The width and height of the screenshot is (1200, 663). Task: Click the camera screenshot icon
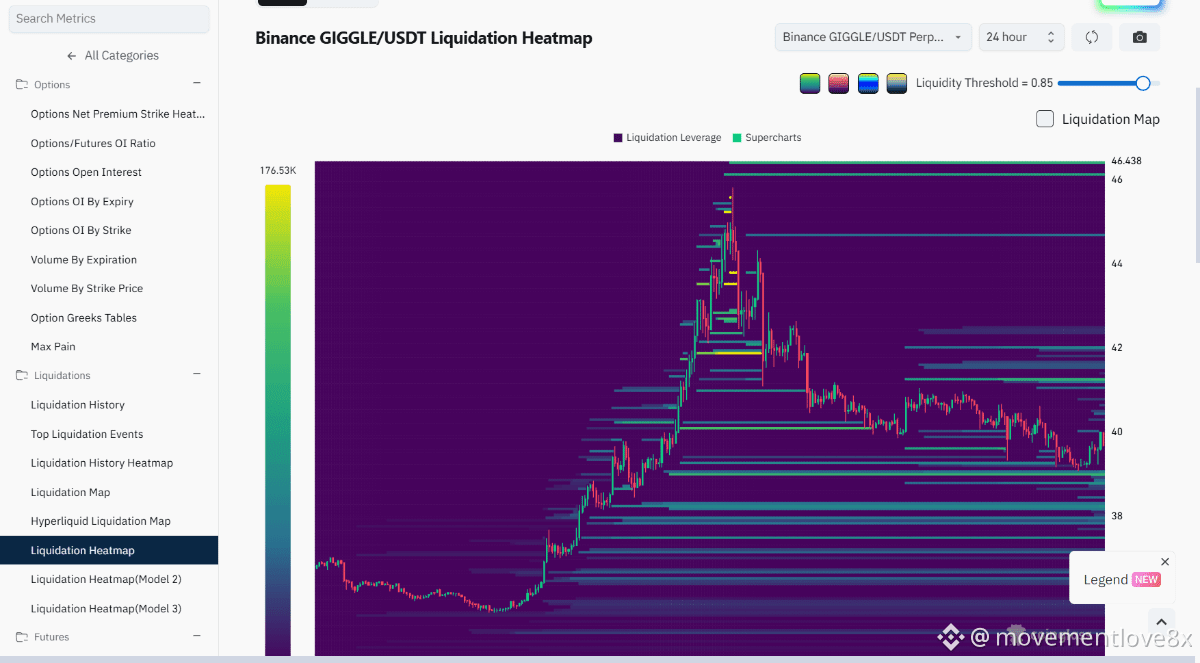coord(1140,37)
